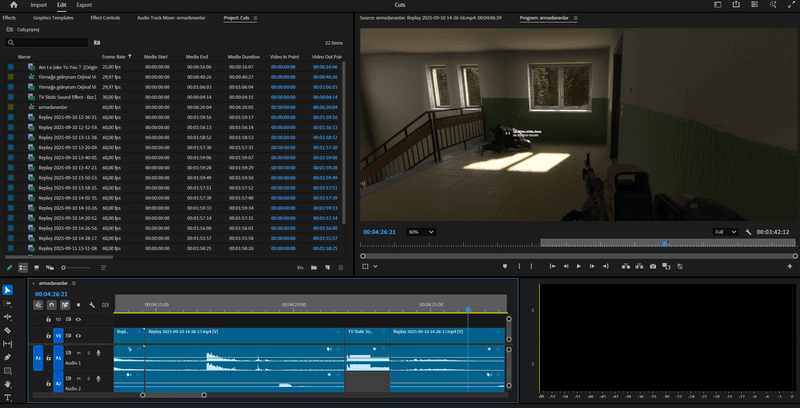This screenshot has width=800, height=408.
Task: Sort by Media Duration column header
Action: [x=244, y=57]
